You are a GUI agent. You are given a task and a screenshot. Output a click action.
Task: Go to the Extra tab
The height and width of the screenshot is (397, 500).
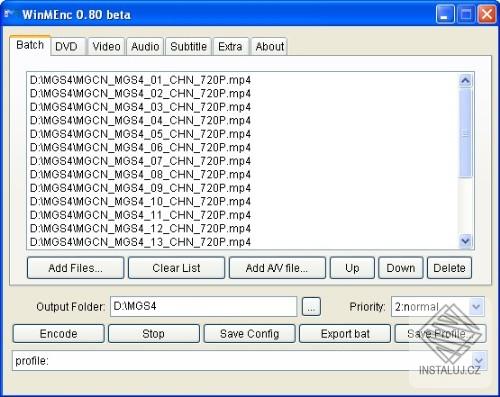230,47
